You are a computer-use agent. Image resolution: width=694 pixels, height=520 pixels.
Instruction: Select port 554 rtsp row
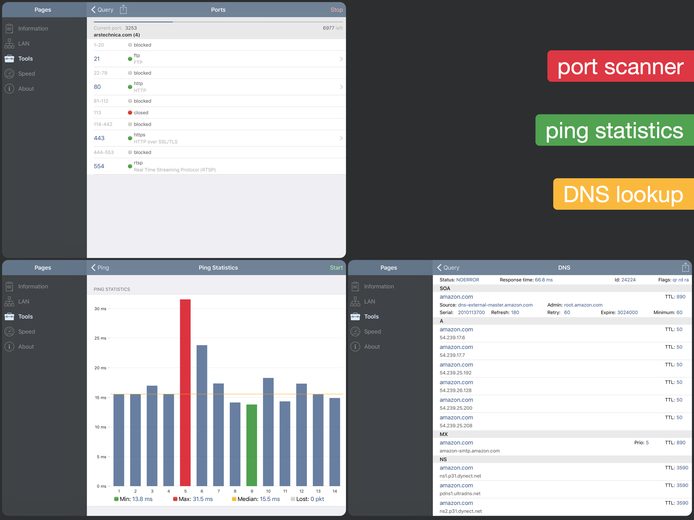tap(216, 166)
